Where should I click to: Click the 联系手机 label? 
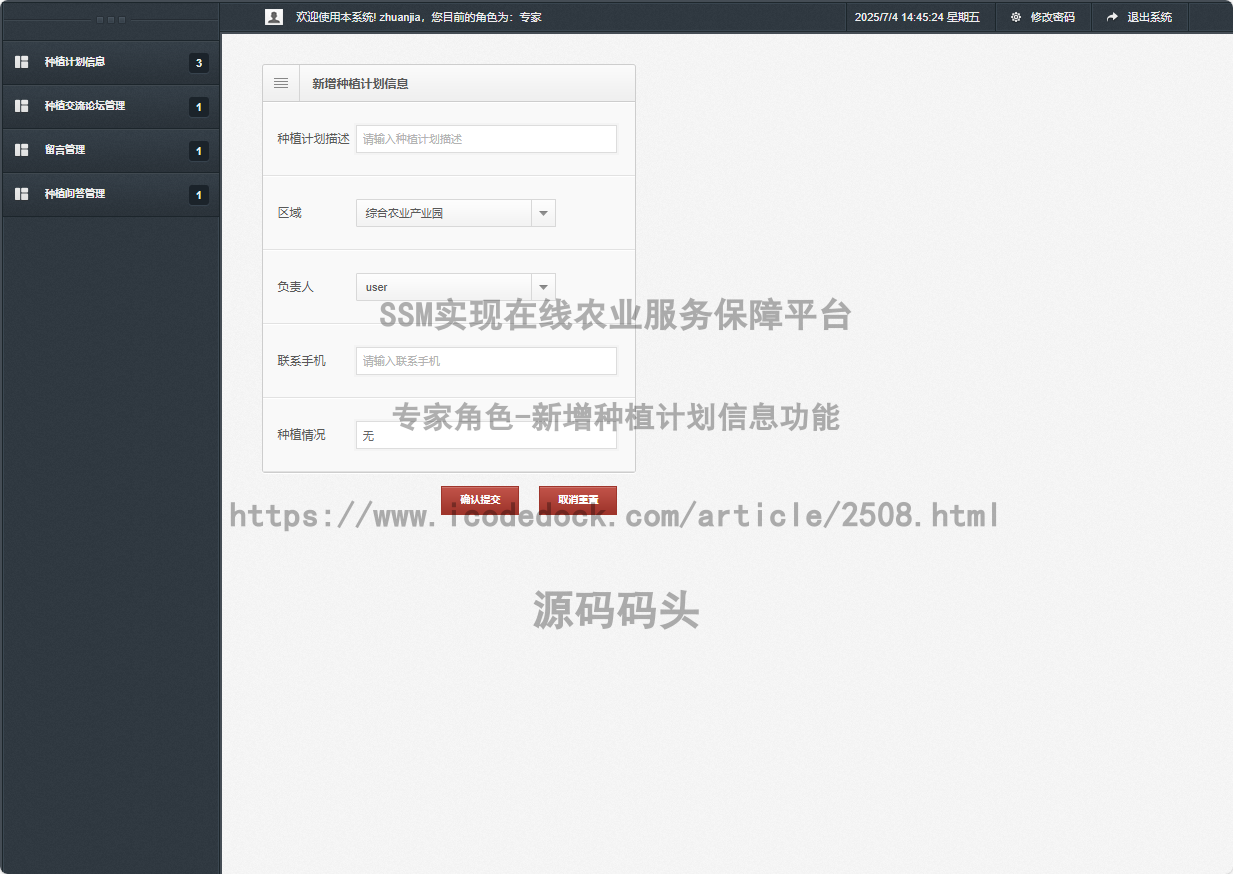[302, 360]
